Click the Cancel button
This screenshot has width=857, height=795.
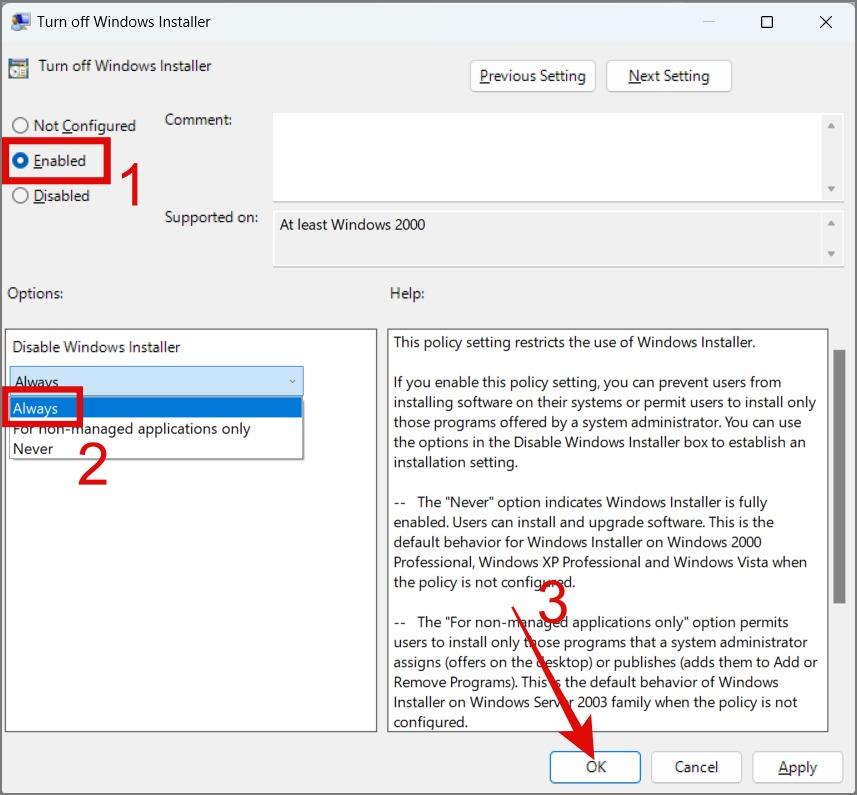point(696,767)
